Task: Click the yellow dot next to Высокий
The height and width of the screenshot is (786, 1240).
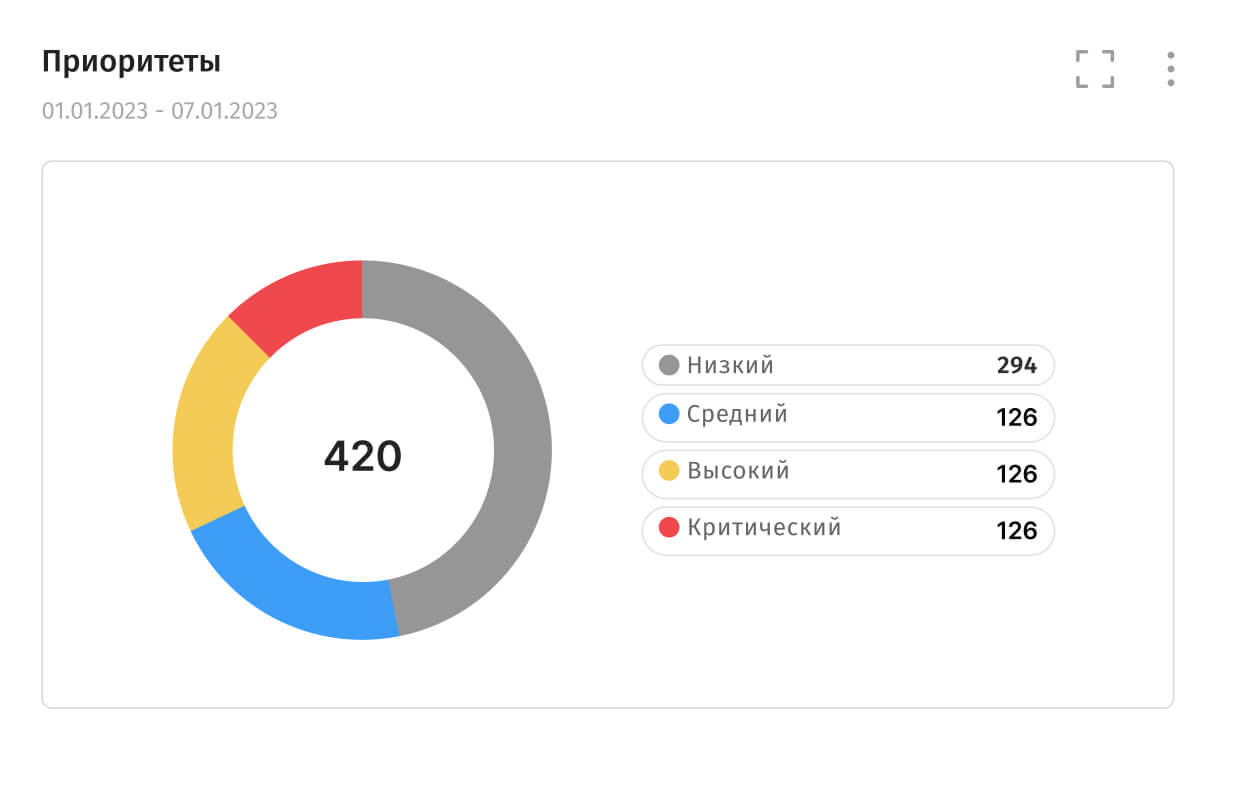Action: (669, 470)
